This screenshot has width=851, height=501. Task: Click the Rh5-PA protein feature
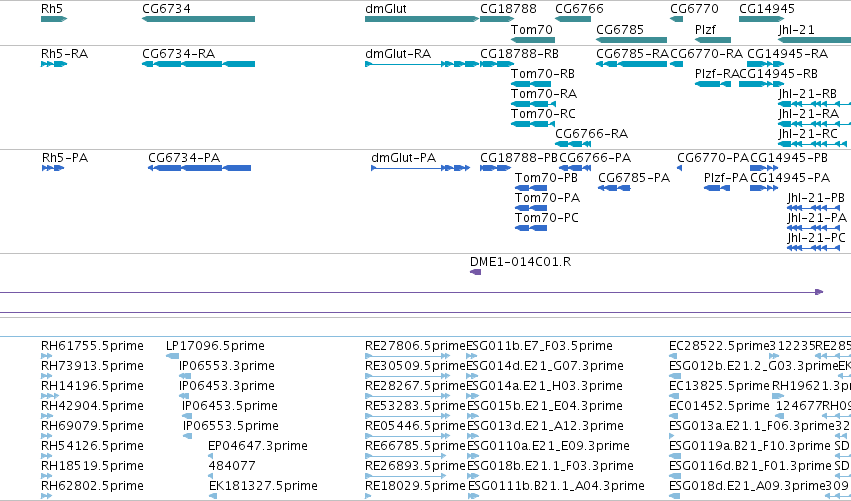click(x=53, y=168)
